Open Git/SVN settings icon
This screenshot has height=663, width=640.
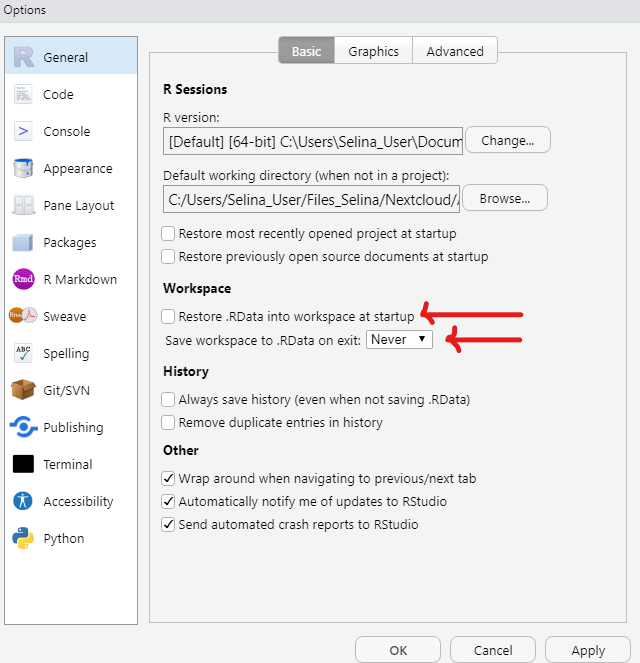(24, 391)
